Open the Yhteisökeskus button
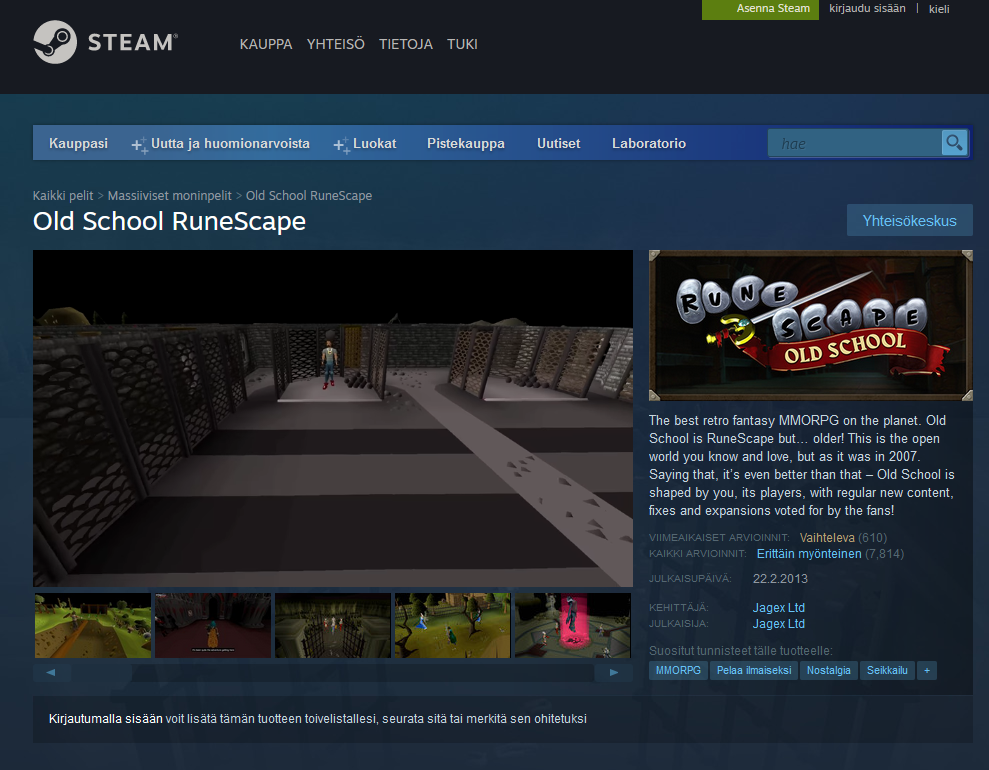This screenshot has width=989, height=770. click(910, 220)
